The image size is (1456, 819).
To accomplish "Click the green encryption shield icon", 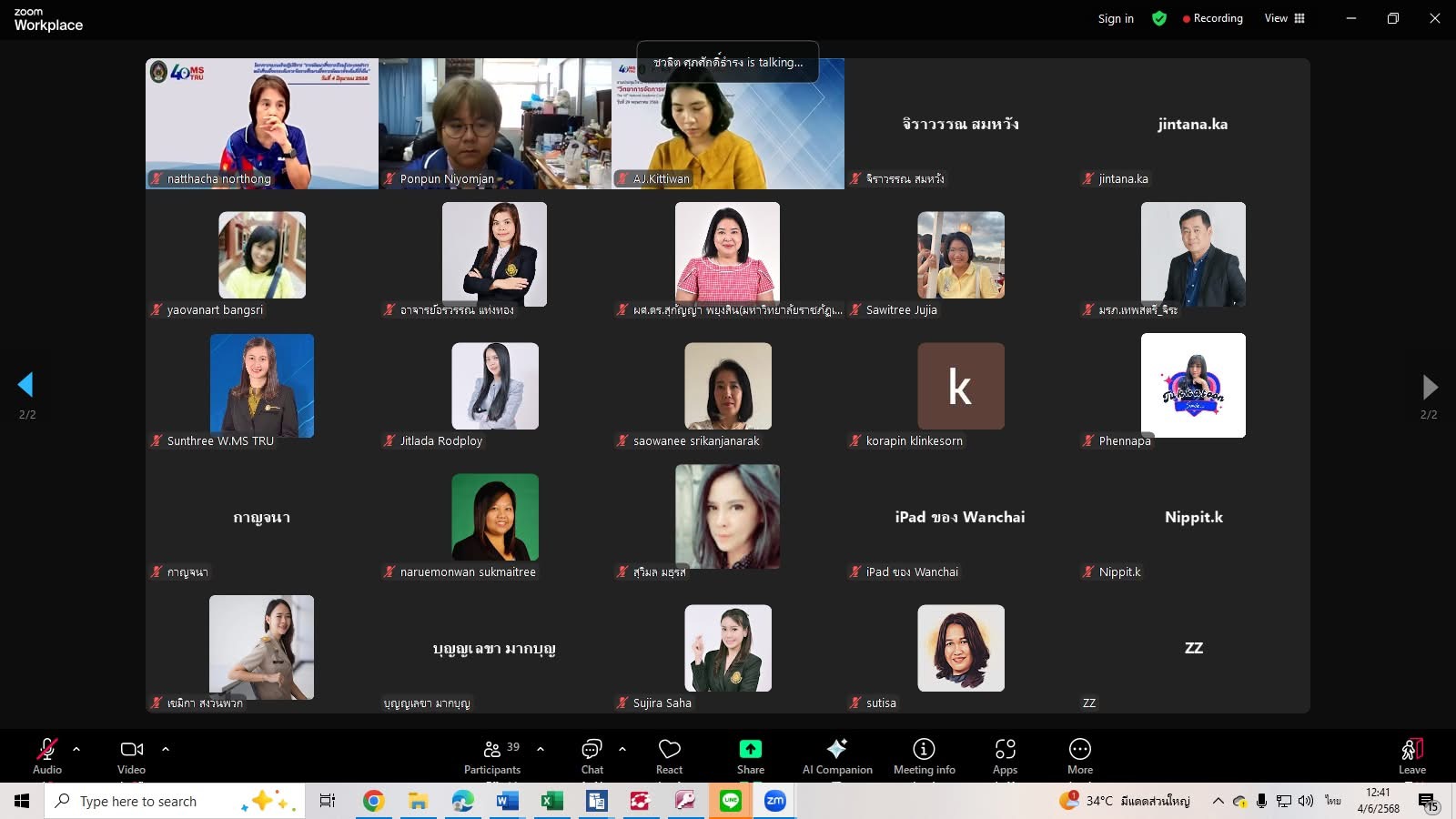I will point(1159,18).
